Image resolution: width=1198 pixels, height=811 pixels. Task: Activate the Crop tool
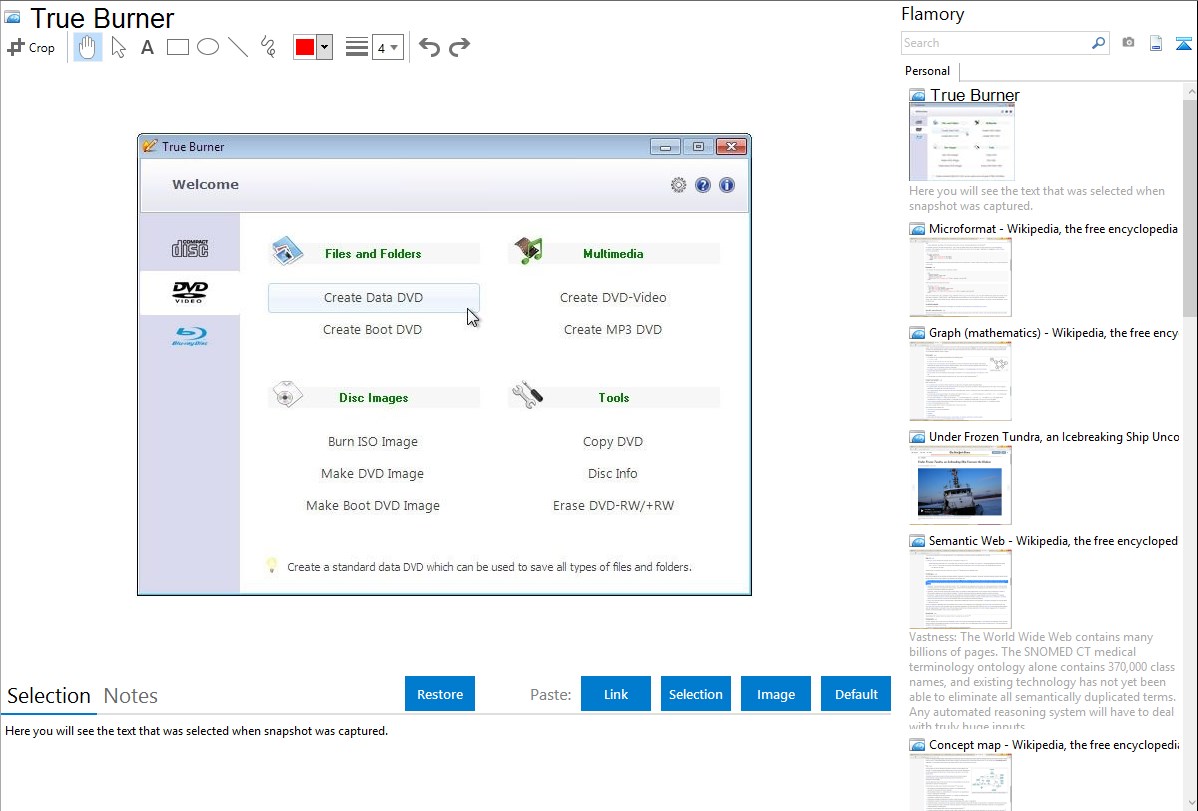pos(31,47)
